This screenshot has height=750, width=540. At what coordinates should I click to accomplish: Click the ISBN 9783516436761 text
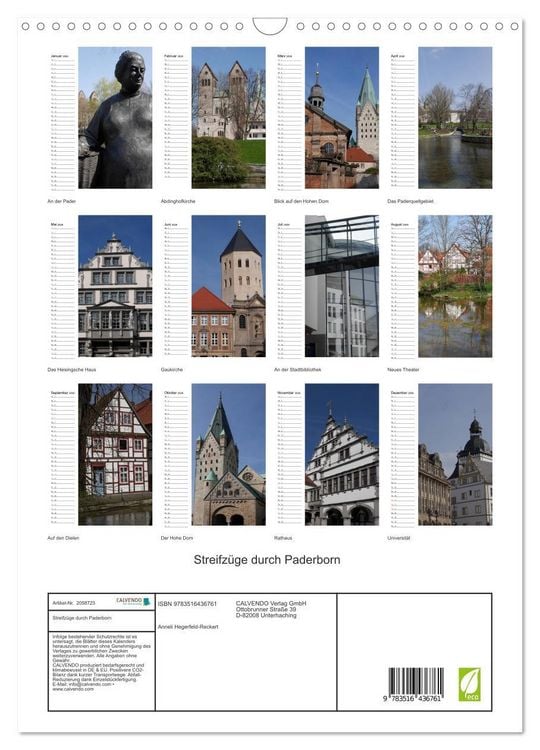point(187,604)
